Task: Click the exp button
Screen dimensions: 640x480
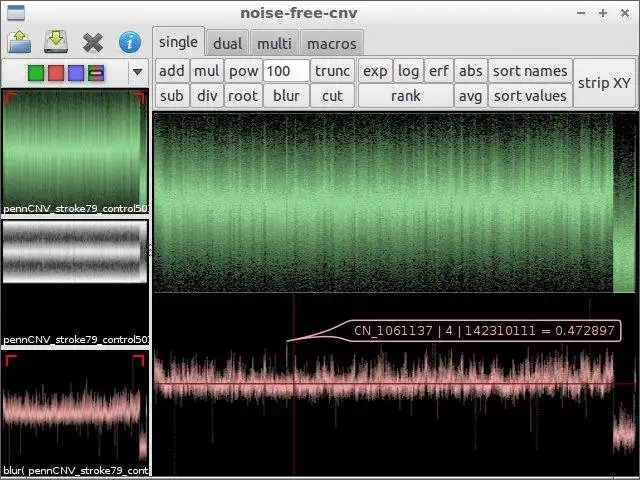Action: [x=375, y=71]
